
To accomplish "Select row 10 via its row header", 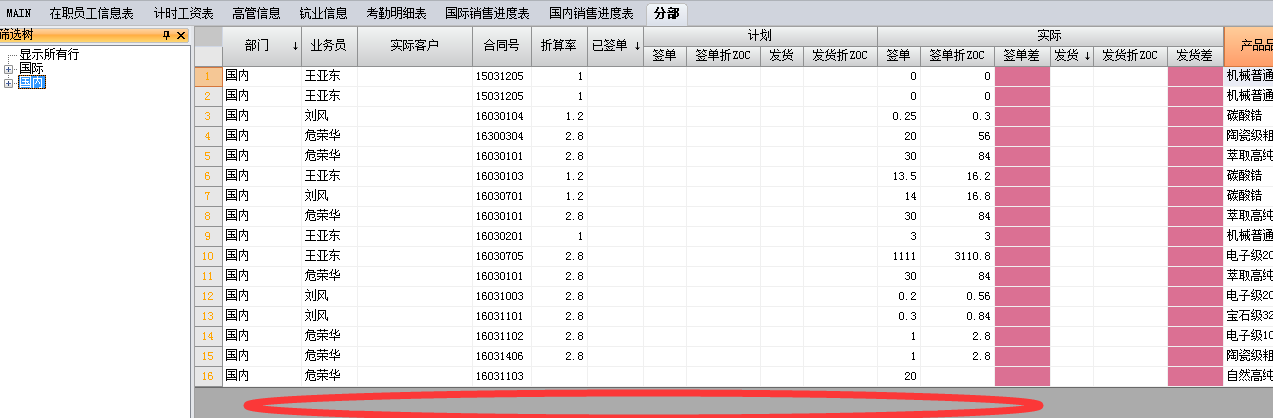I will tap(208, 256).
